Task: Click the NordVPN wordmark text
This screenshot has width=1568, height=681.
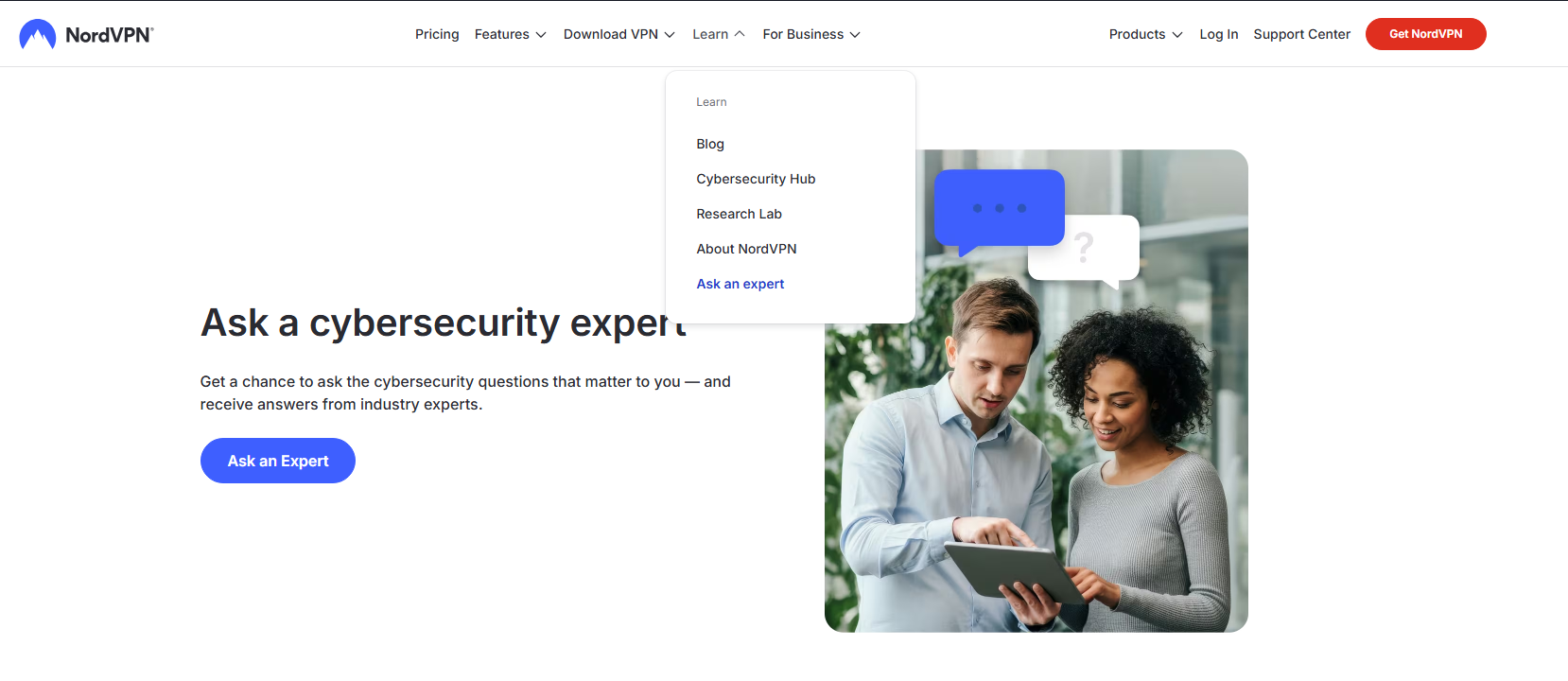Action: tap(109, 35)
